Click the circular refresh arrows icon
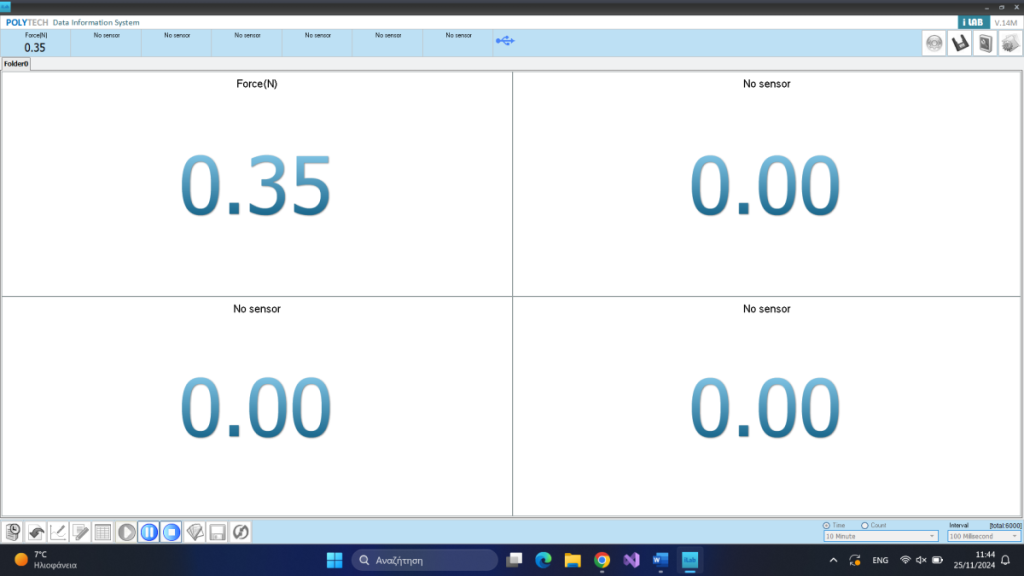This screenshot has width=1024, height=576. pos(240,532)
